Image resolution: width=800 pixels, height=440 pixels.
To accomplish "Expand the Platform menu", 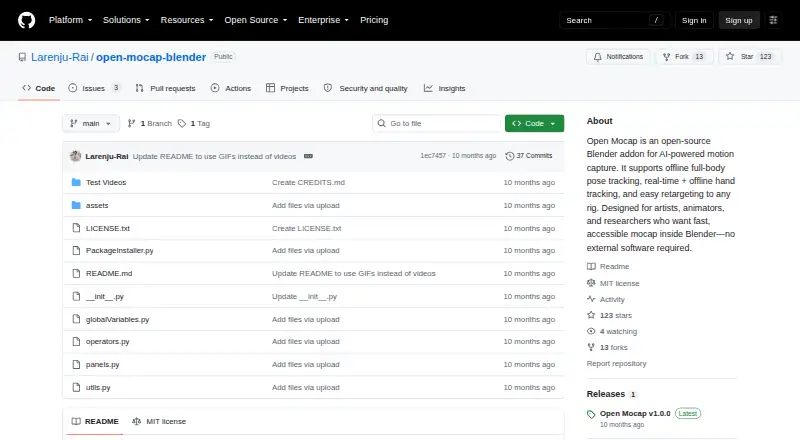I will pyautogui.click(x=70, y=20).
